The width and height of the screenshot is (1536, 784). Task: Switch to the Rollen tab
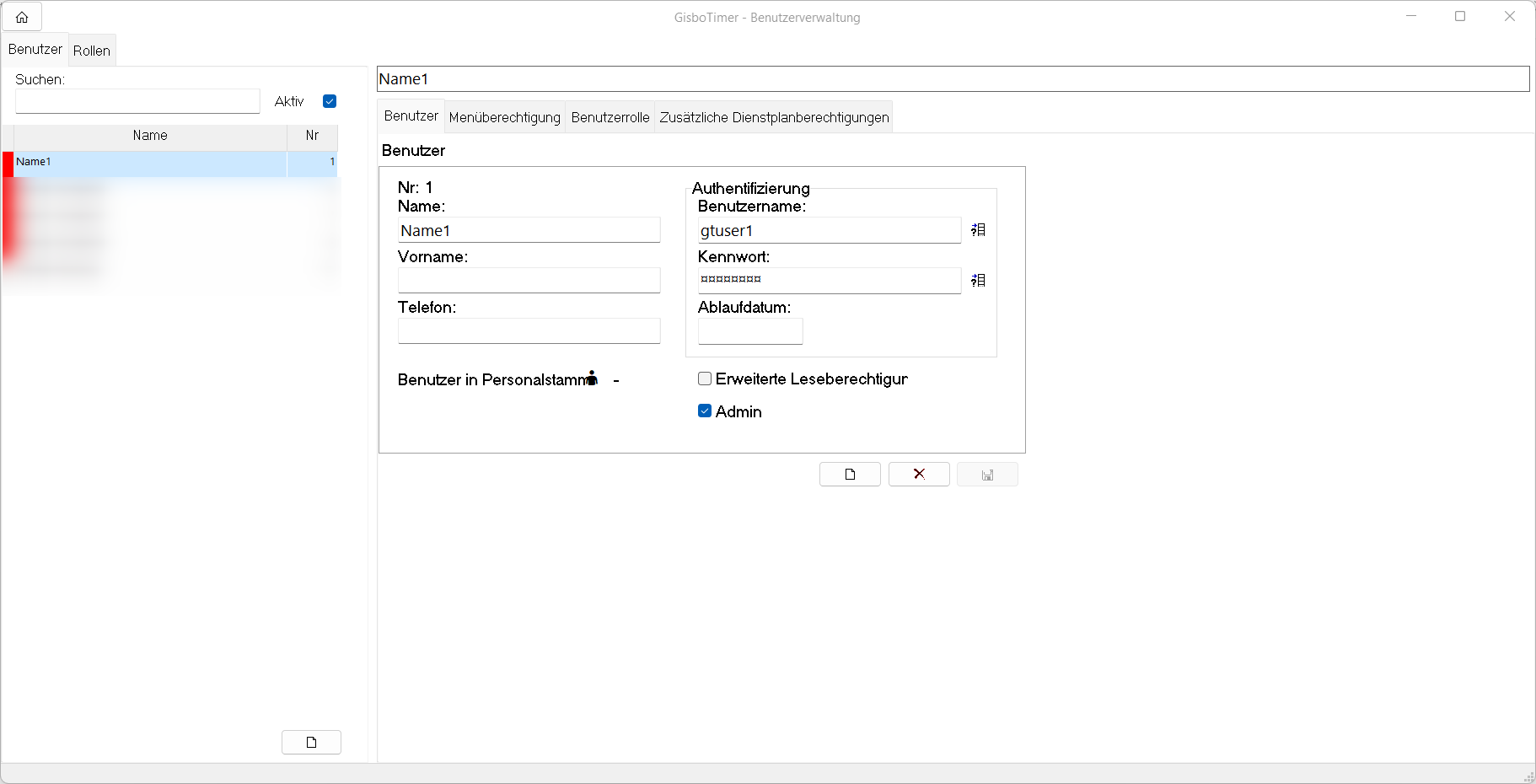coord(92,51)
